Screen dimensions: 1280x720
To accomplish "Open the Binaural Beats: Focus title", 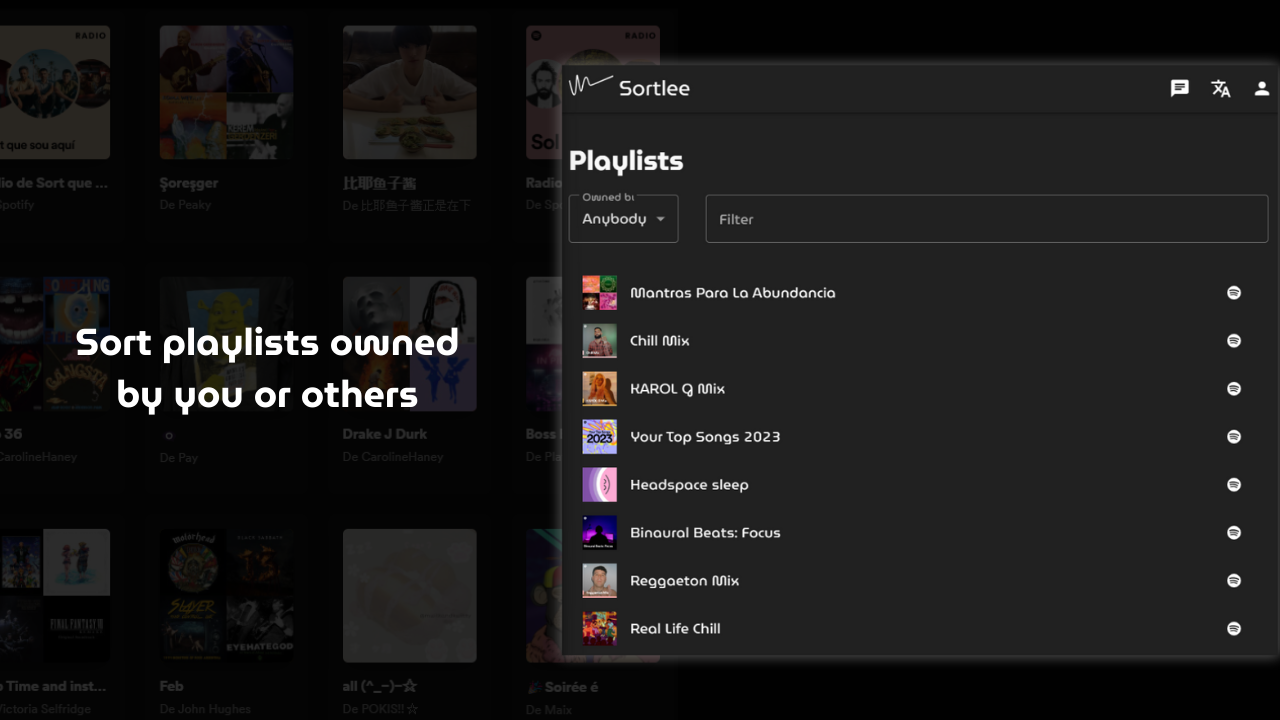I will click(705, 533).
